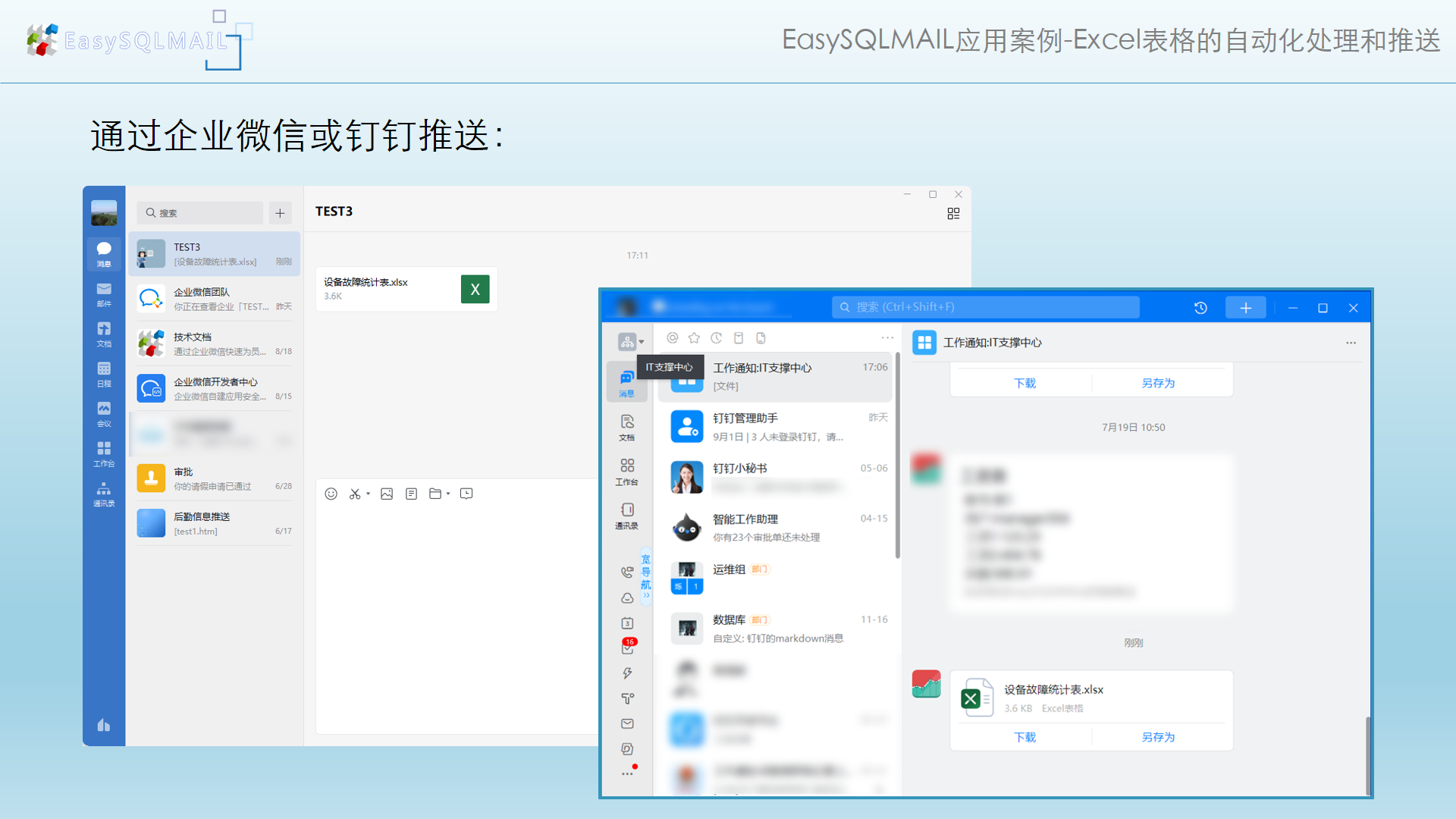
Task: Select 钉钉小秘书 conversation
Action: tap(775, 478)
